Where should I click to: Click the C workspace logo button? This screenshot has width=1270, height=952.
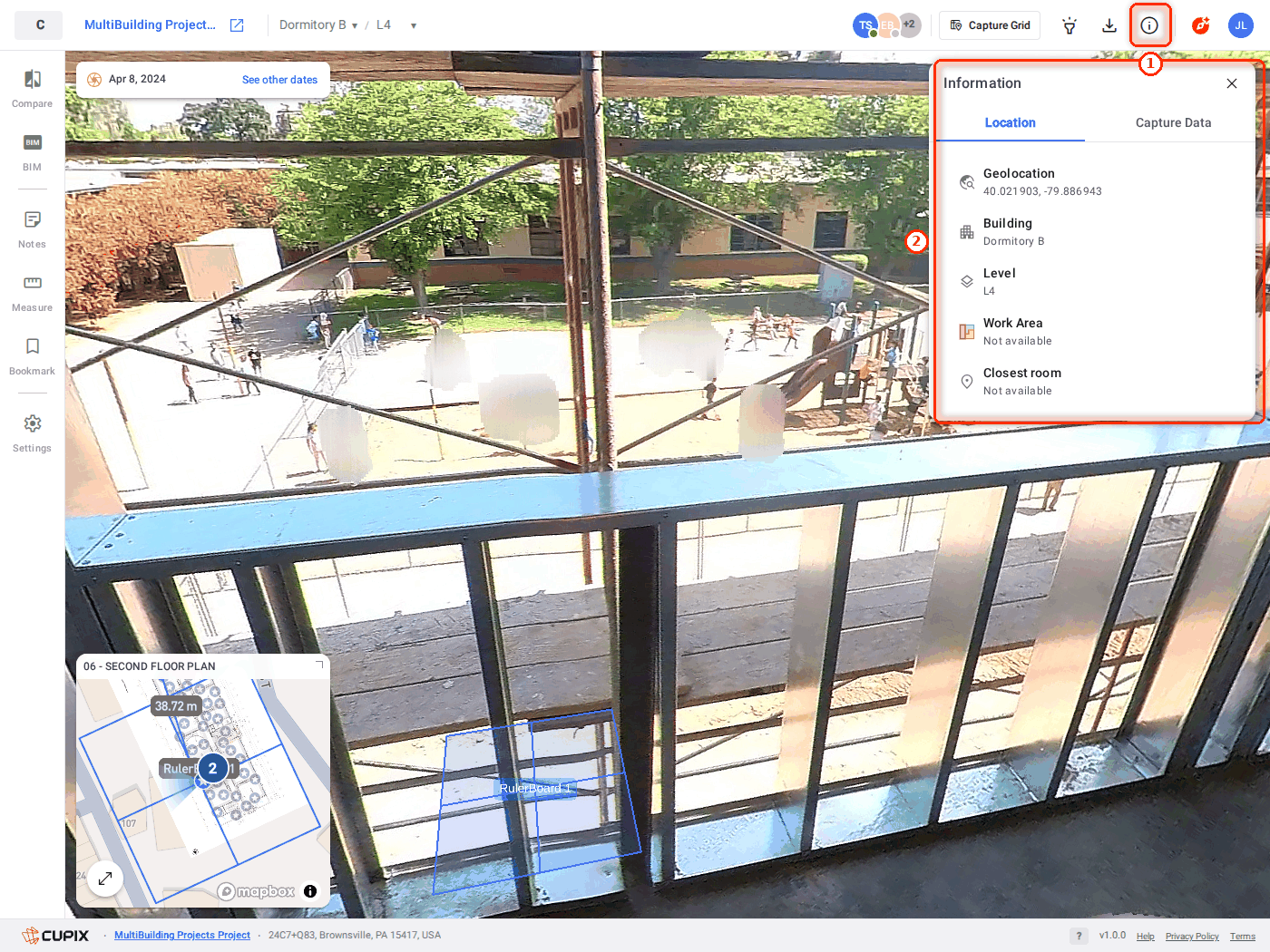pos(39,25)
